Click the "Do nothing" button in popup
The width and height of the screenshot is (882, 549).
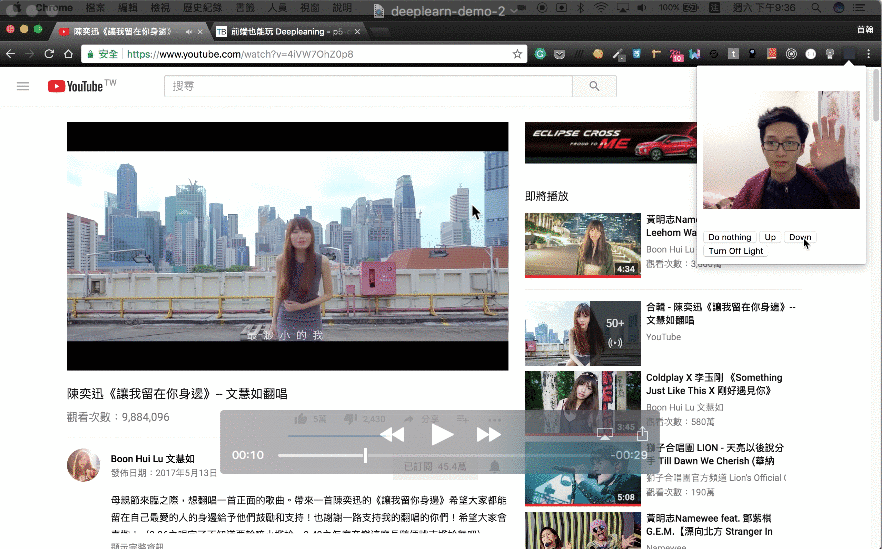point(729,237)
